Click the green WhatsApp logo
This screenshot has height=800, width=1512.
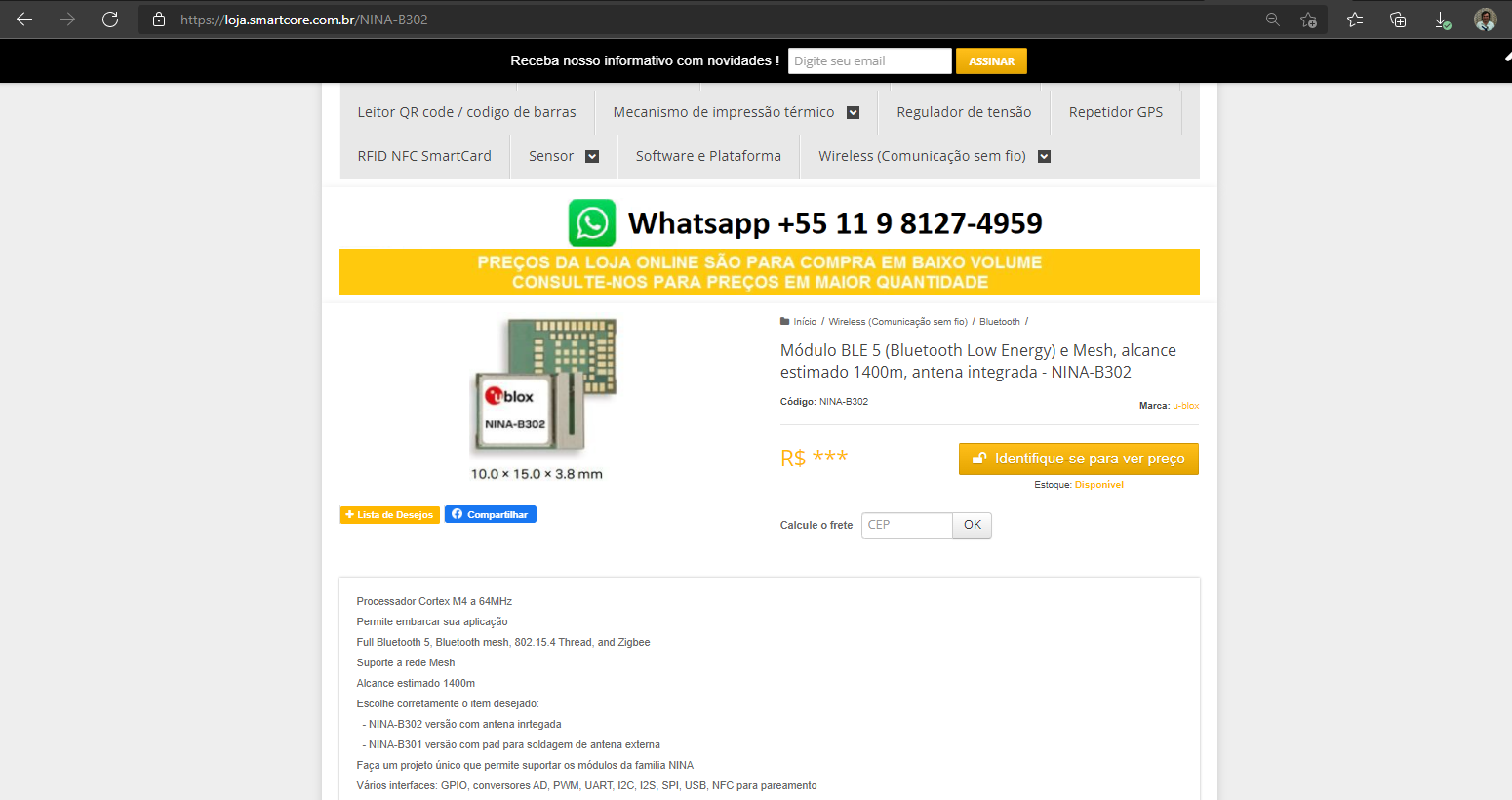592,222
